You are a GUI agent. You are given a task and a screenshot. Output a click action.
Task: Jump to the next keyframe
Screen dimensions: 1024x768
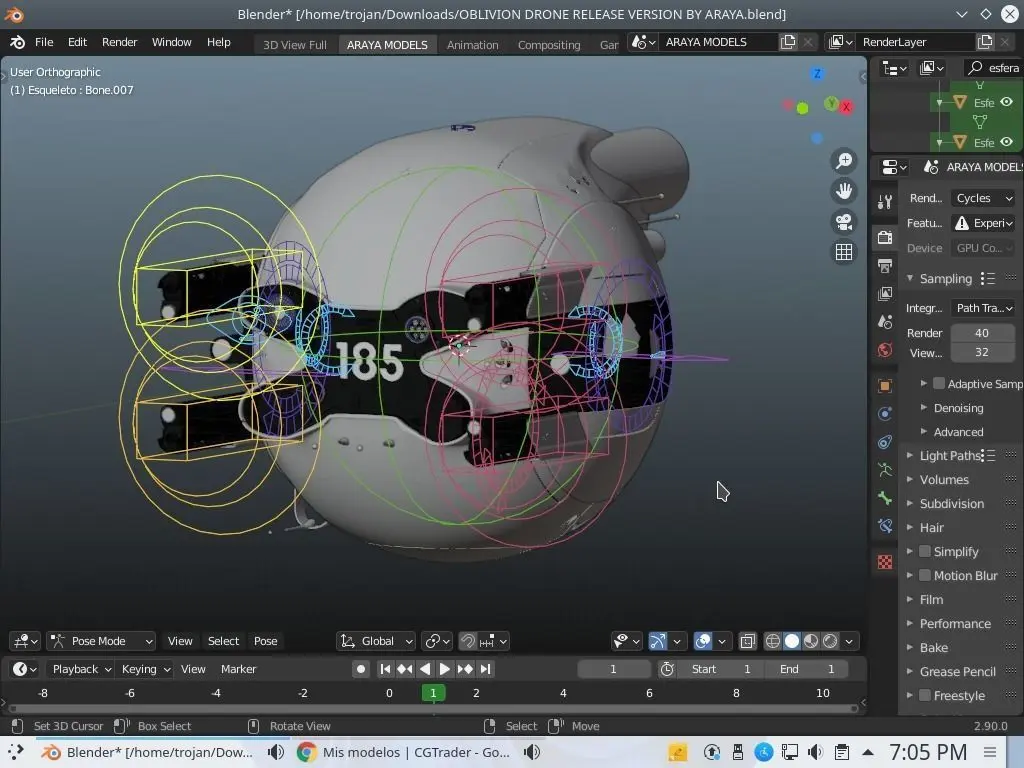pos(465,669)
